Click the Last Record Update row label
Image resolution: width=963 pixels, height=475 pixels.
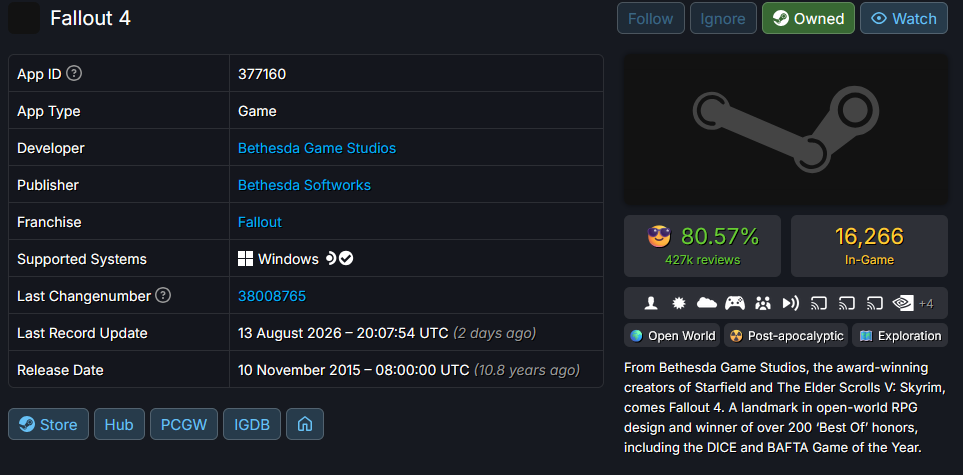[82, 333]
